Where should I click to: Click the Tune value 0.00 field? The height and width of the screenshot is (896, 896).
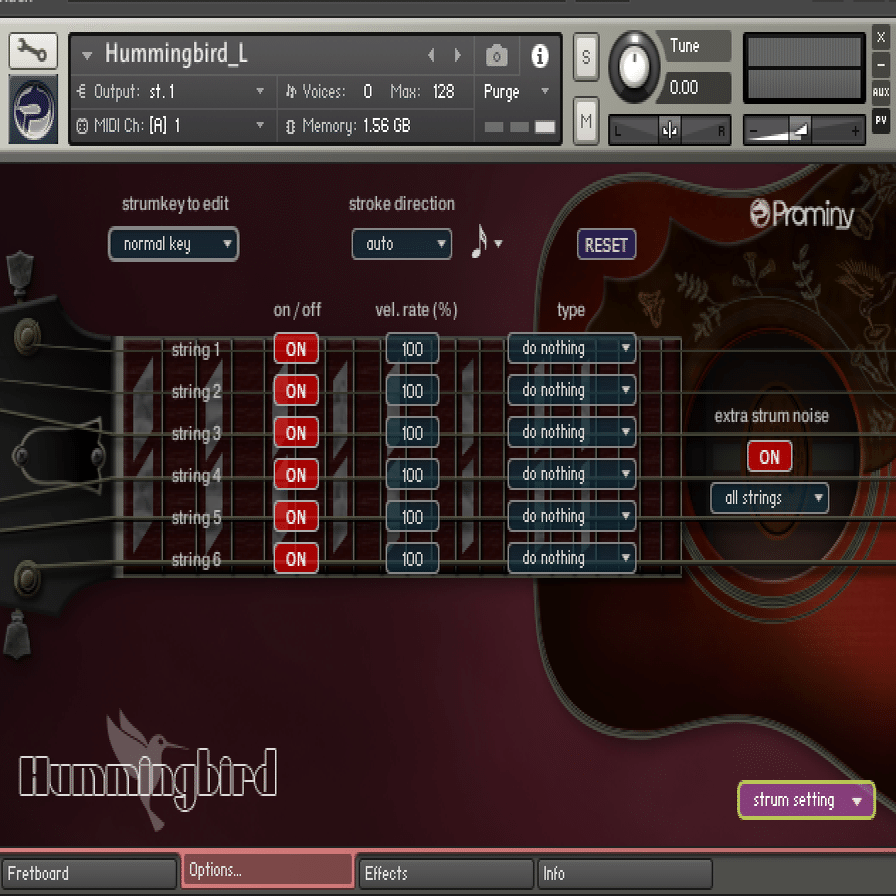point(693,87)
